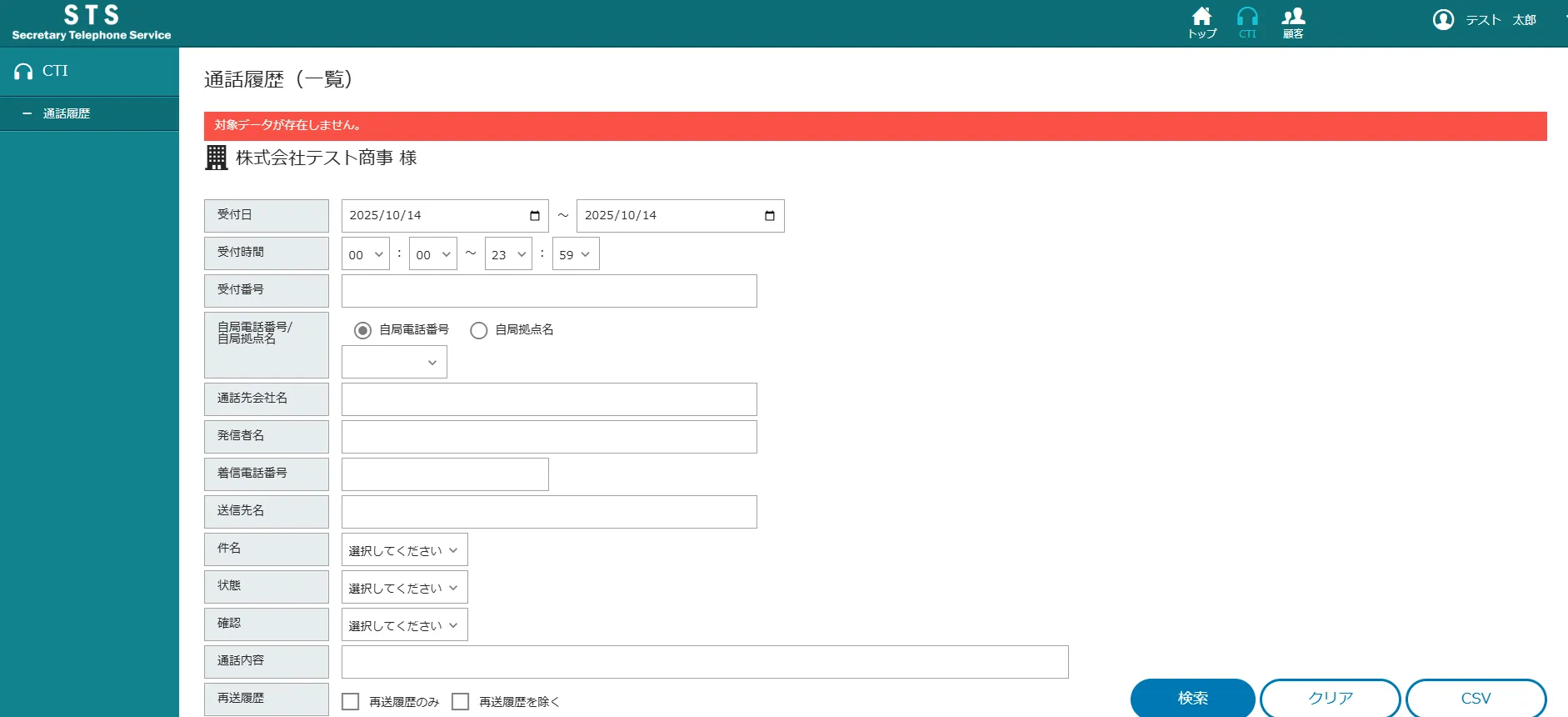1568x717 pixels.
Task: Open the CTI sidebar menu section
Action: coord(55,71)
